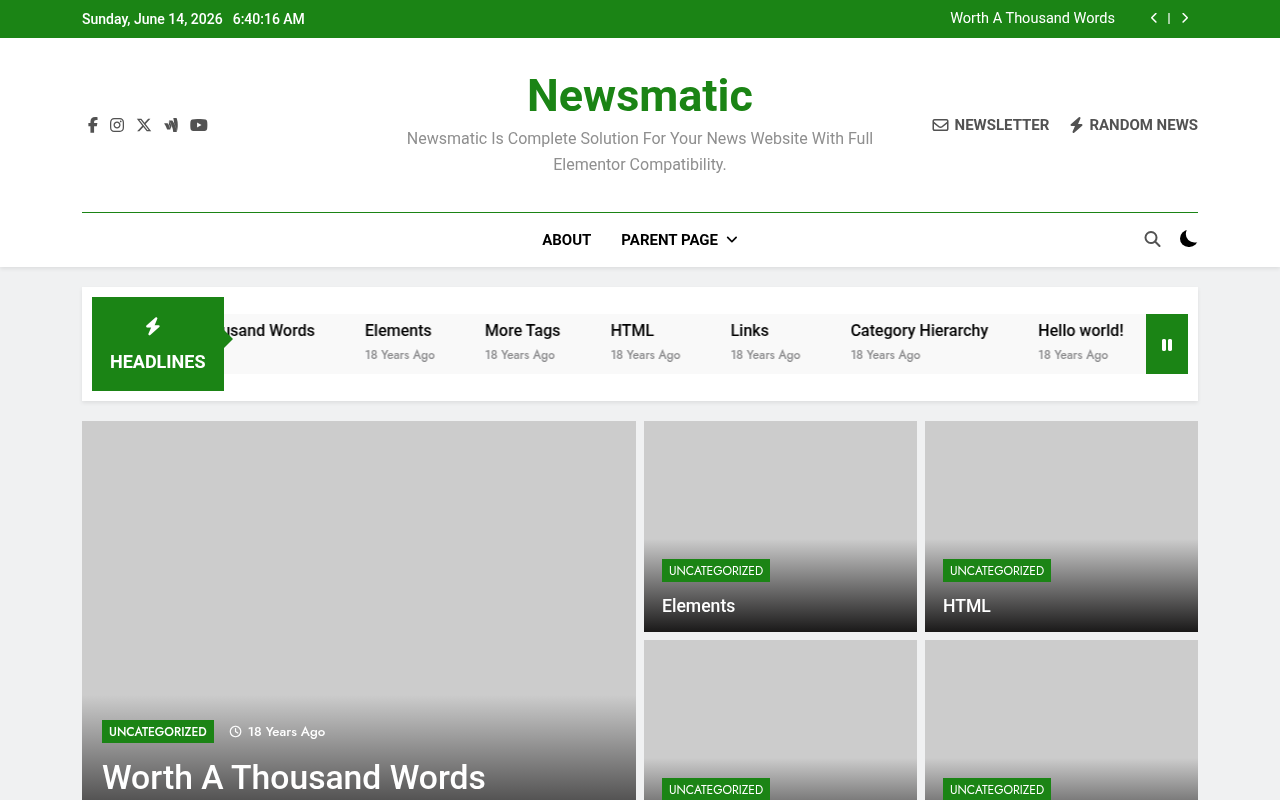Open the Elements post card title
The width and height of the screenshot is (1280, 800).
coord(698,606)
